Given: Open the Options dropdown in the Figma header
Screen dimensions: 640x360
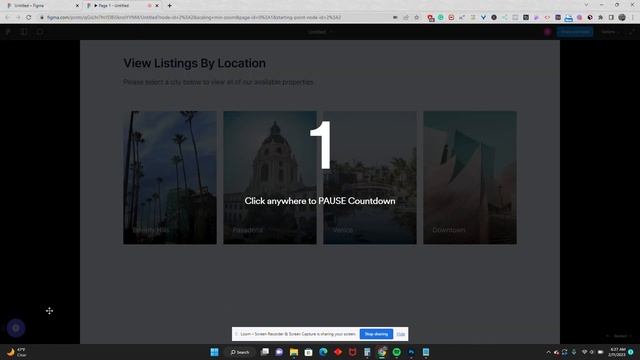Looking at the screenshot, I should click(610, 32).
